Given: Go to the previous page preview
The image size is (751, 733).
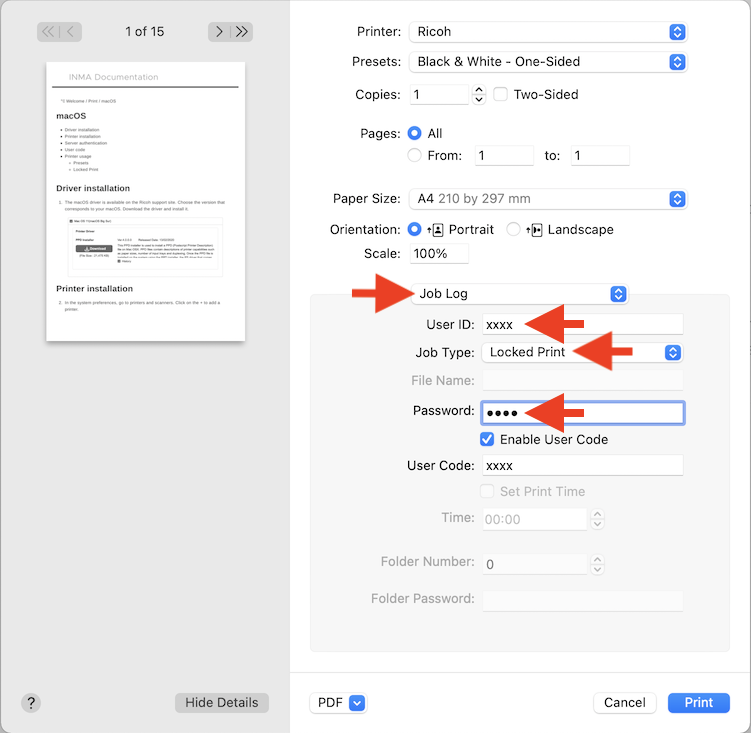Looking at the screenshot, I should [x=71, y=32].
